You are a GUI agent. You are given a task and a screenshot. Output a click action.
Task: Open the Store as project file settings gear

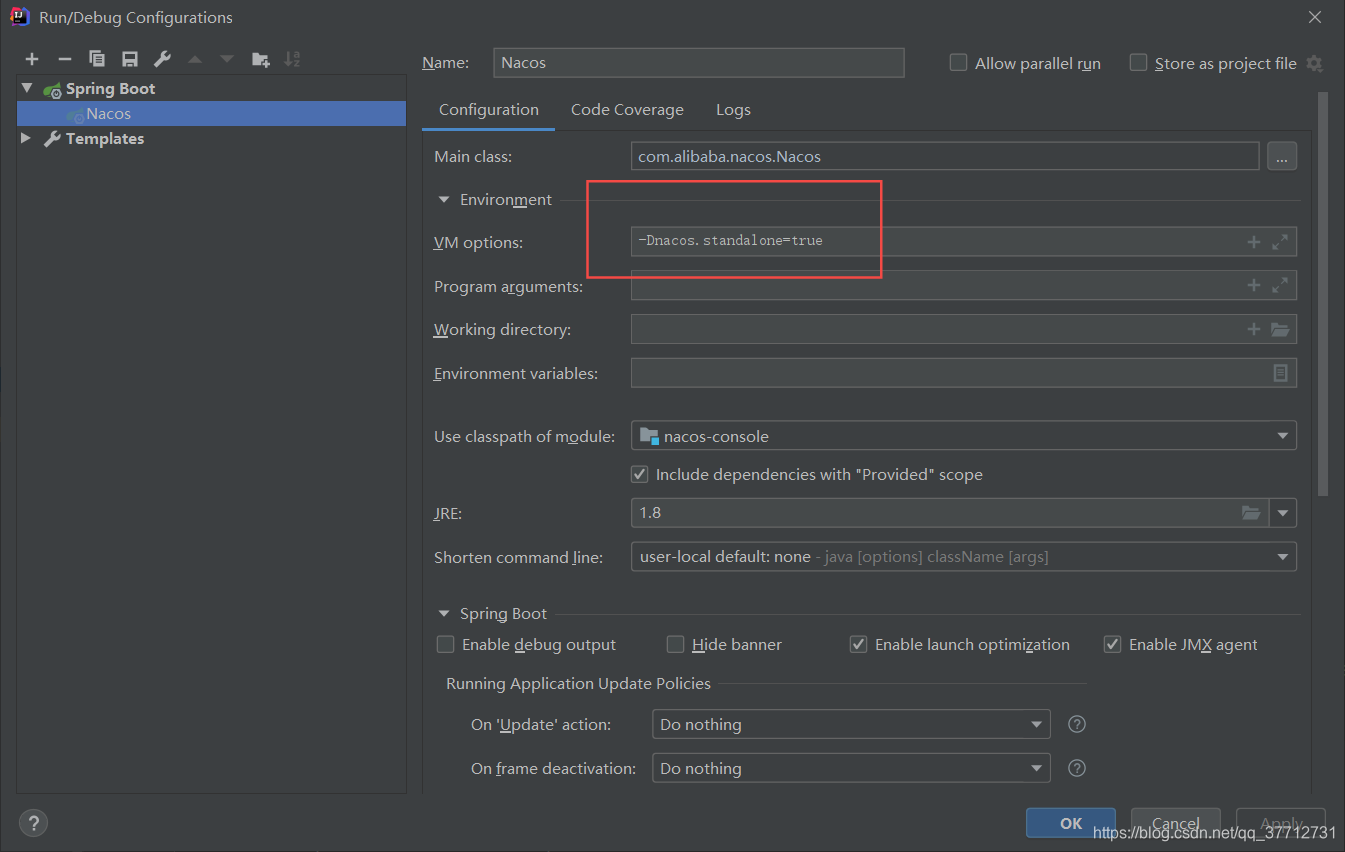tap(1315, 63)
